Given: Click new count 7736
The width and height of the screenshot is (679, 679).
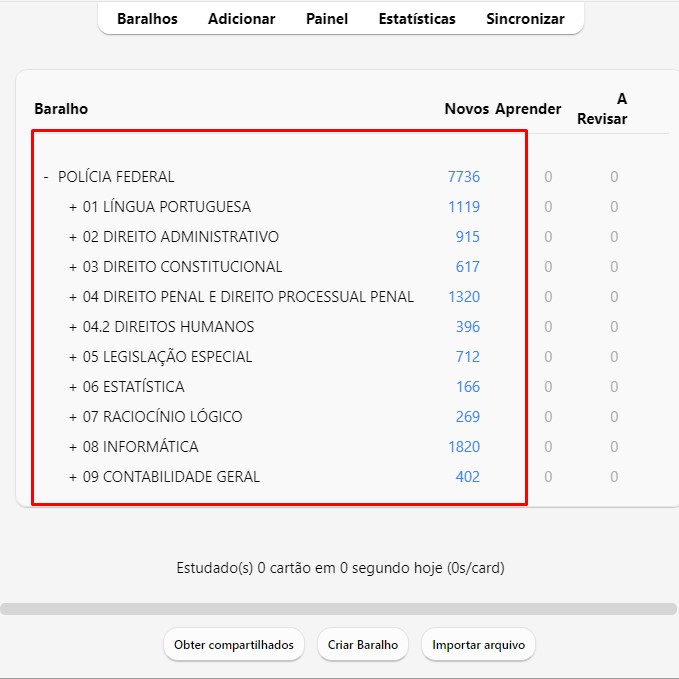Looking at the screenshot, I should click(464, 177).
